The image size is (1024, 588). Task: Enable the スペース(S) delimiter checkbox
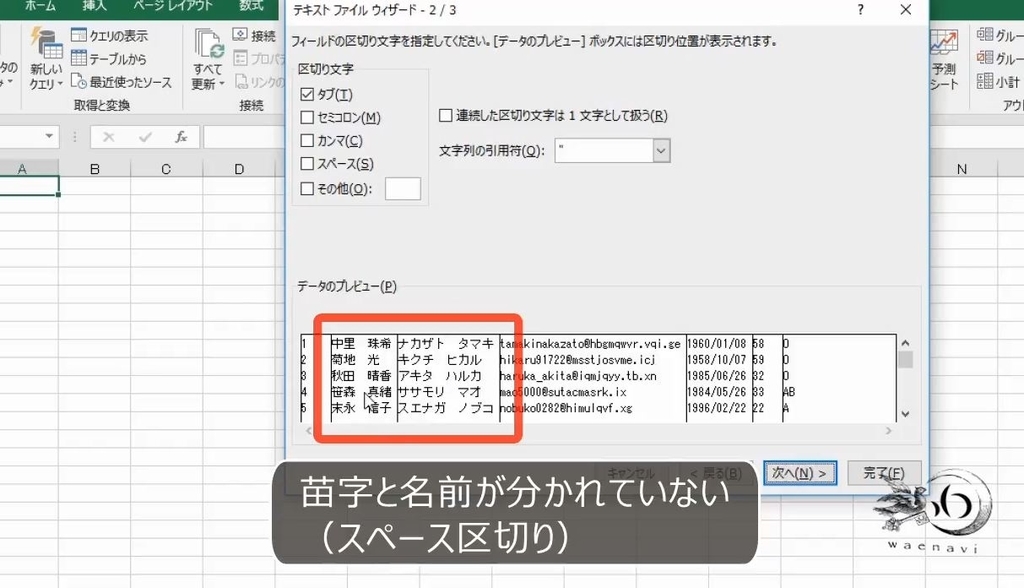click(307, 163)
